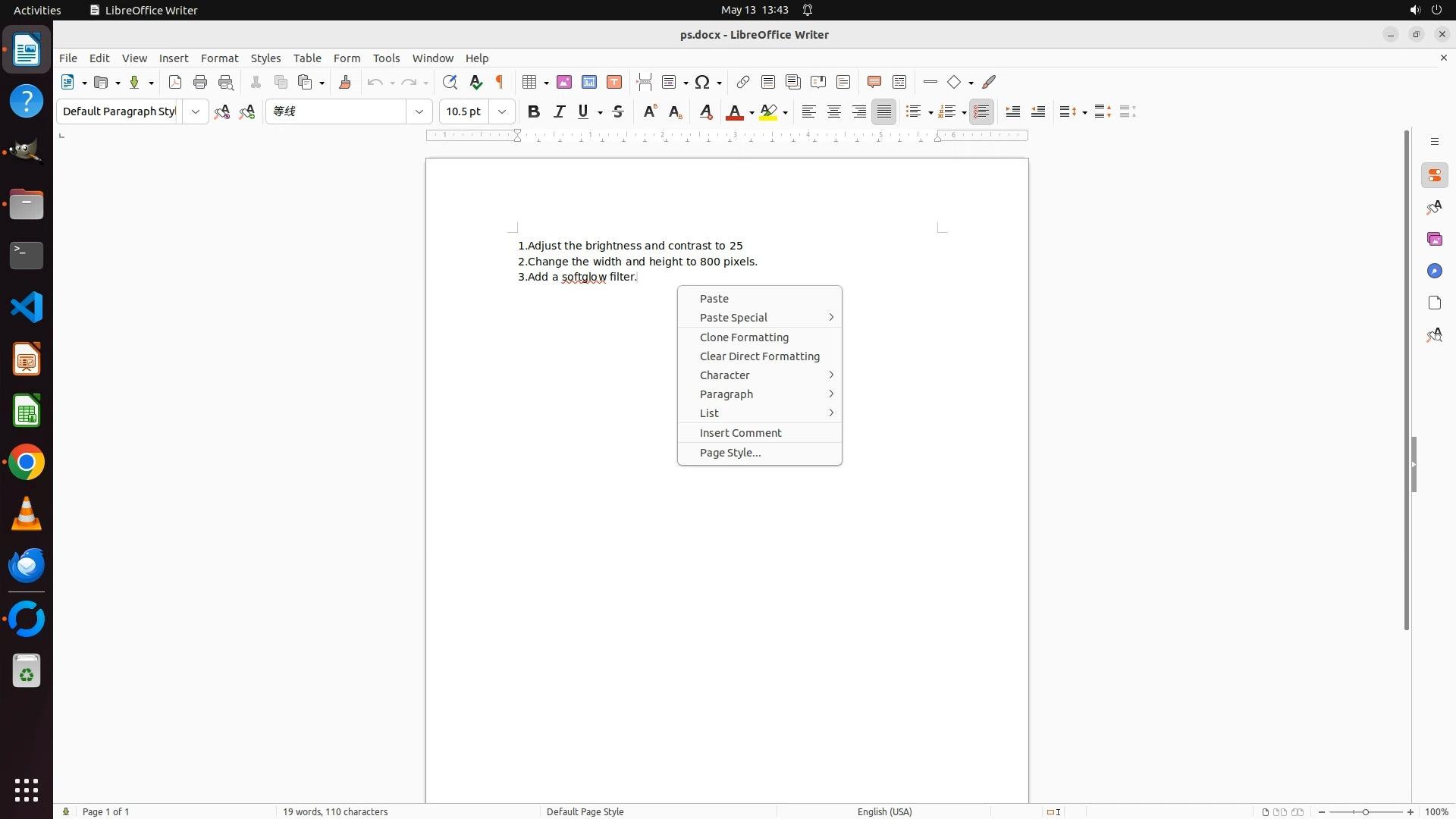The image size is (1456, 819).
Task: Click the Insert Hyperlink icon
Action: coord(743,82)
